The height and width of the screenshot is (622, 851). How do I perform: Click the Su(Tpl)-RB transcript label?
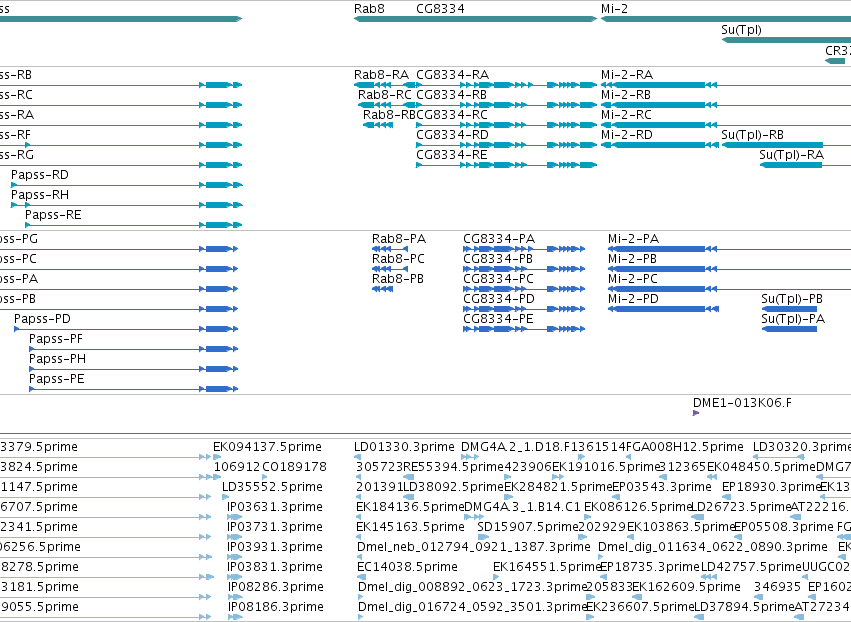[x=752, y=135]
